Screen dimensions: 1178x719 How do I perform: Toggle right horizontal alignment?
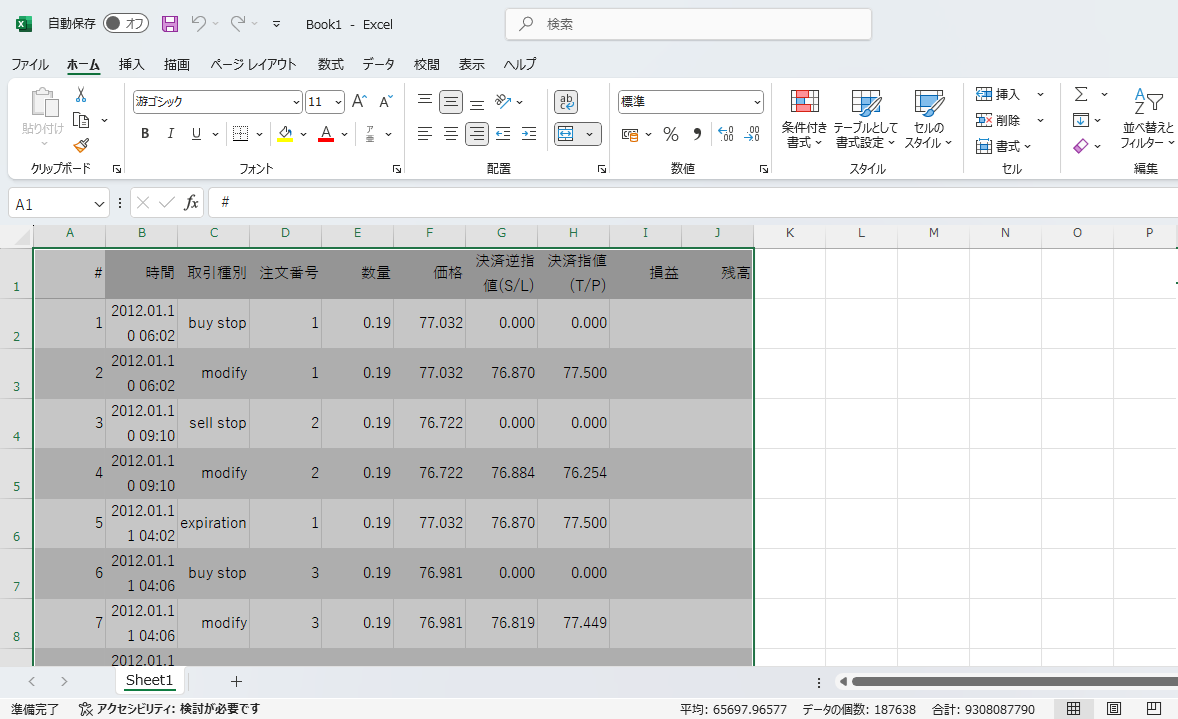click(477, 134)
